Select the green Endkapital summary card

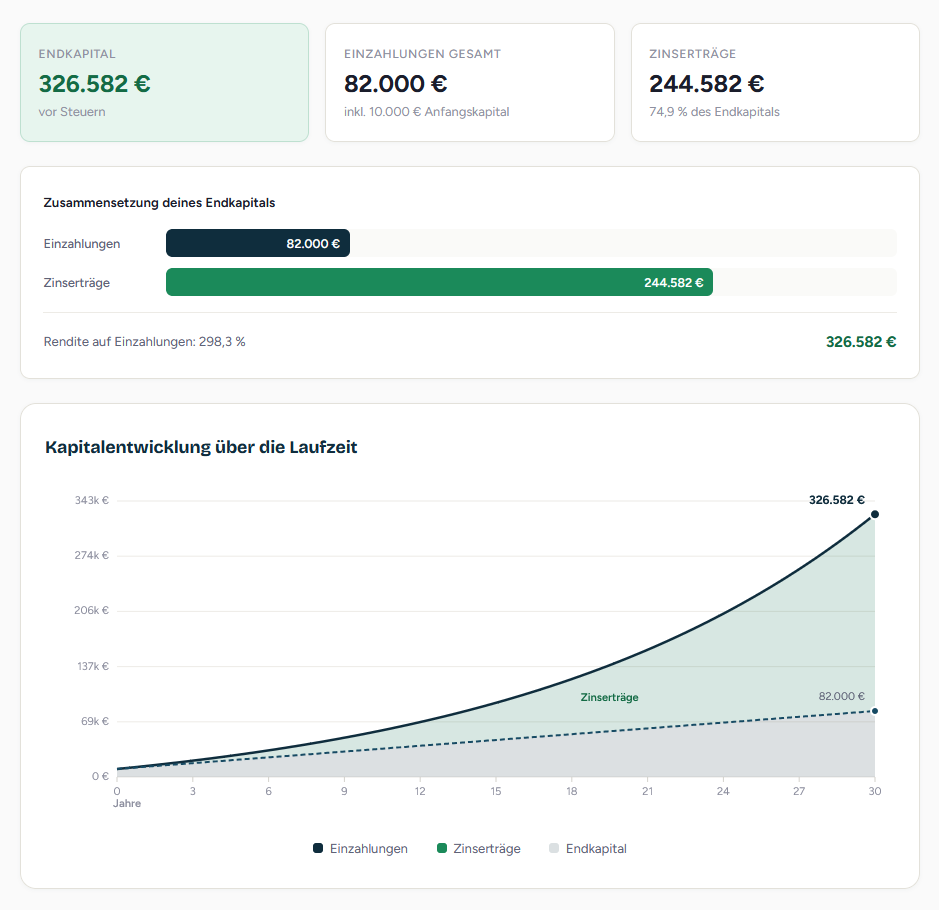(164, 83)
